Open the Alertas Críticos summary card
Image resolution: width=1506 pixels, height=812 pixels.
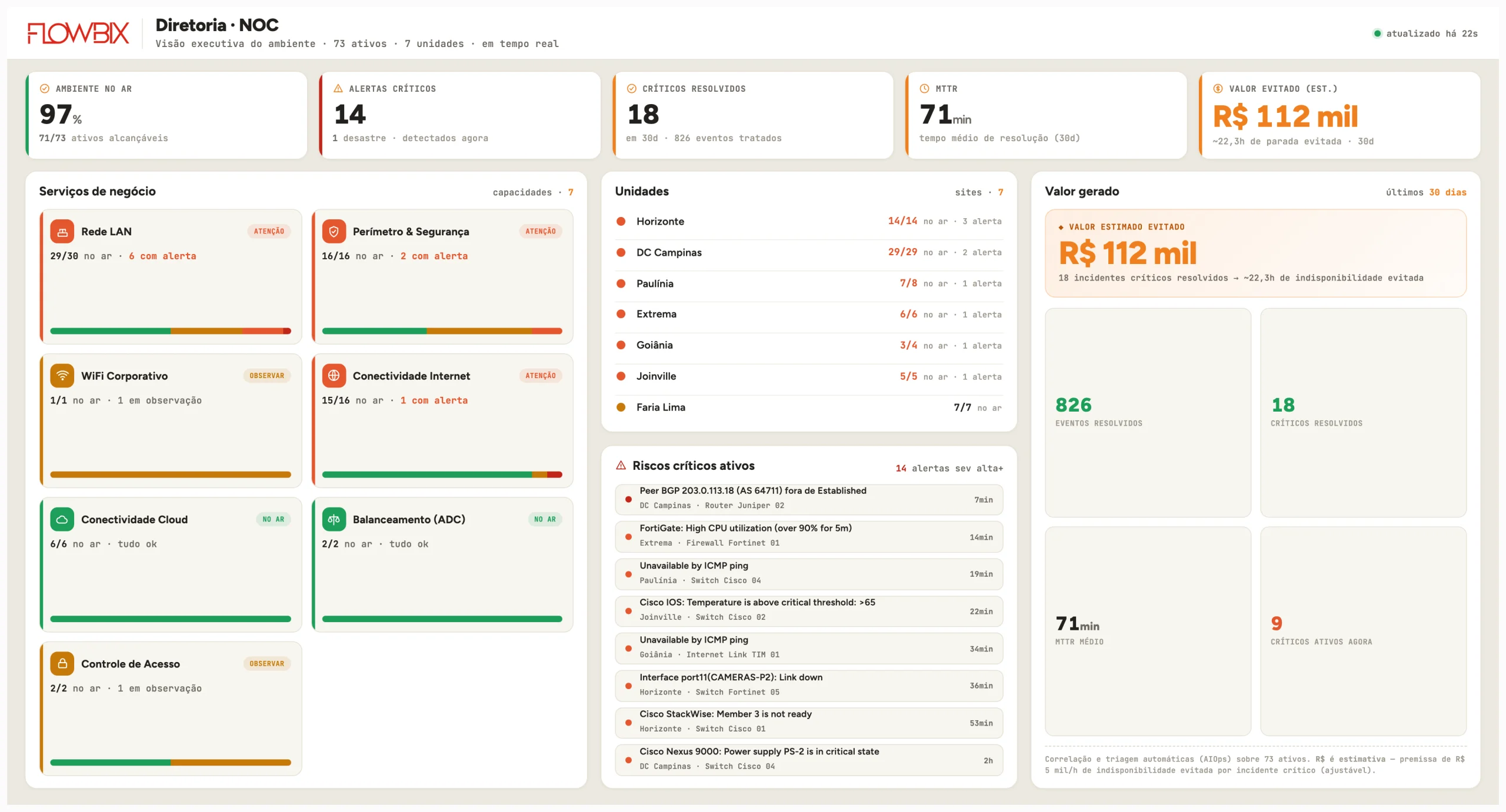459,115
